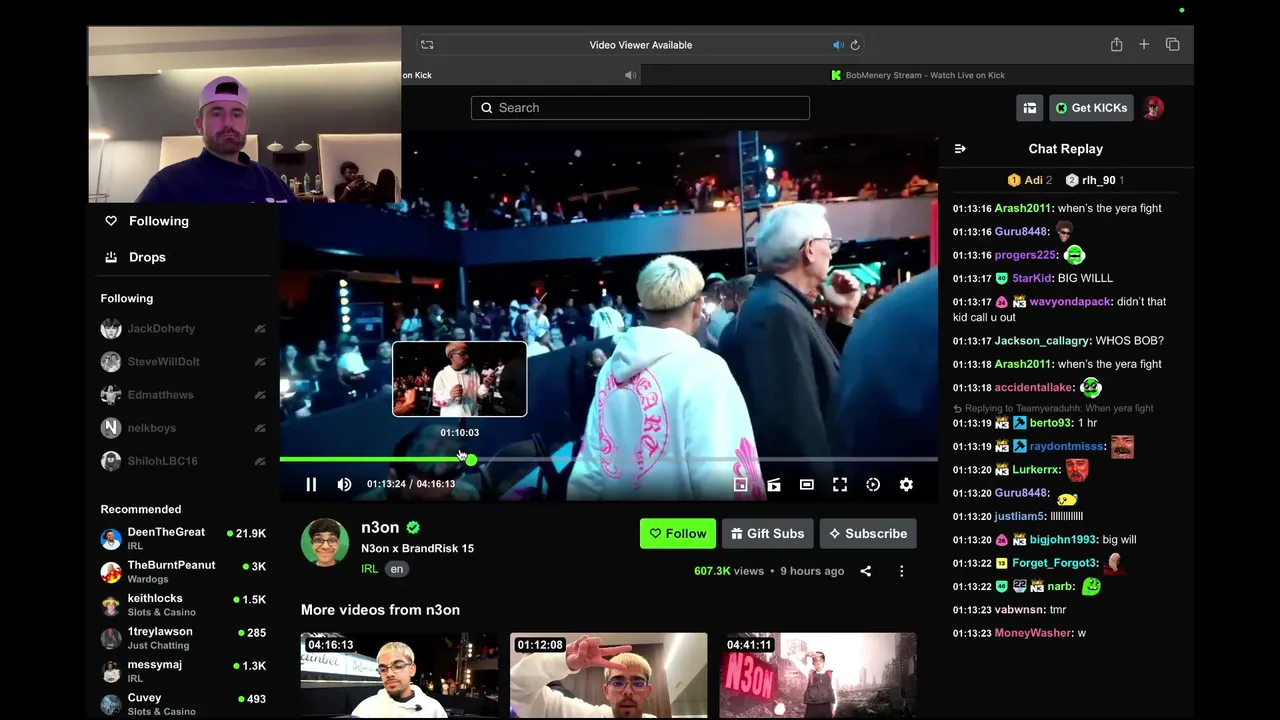This screenshot has width=1280, height=720.
Task: Click username MoneyWasher in chat
Action: [1033, 633]
